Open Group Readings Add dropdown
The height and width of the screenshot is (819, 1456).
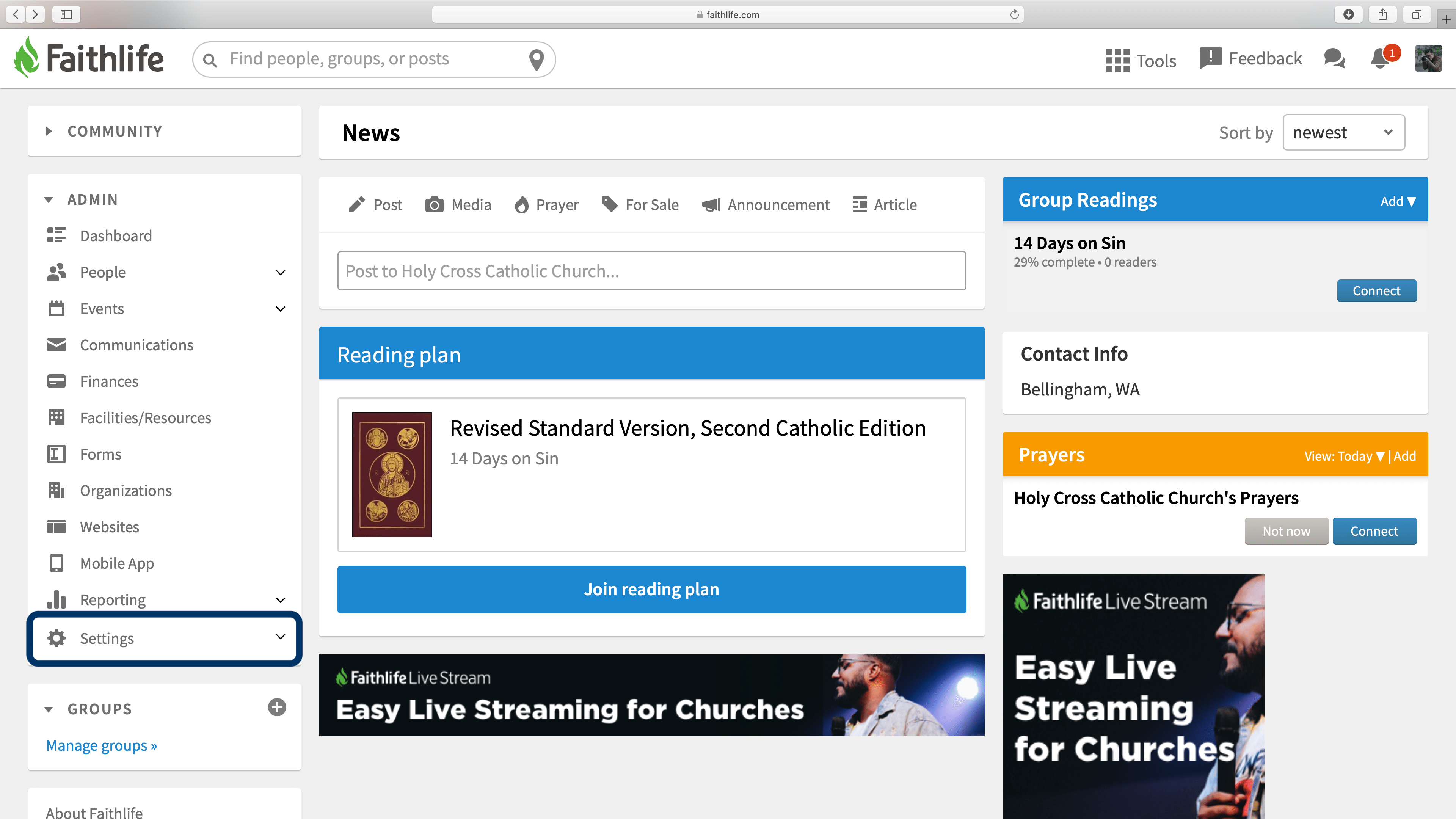[1398, 201]
